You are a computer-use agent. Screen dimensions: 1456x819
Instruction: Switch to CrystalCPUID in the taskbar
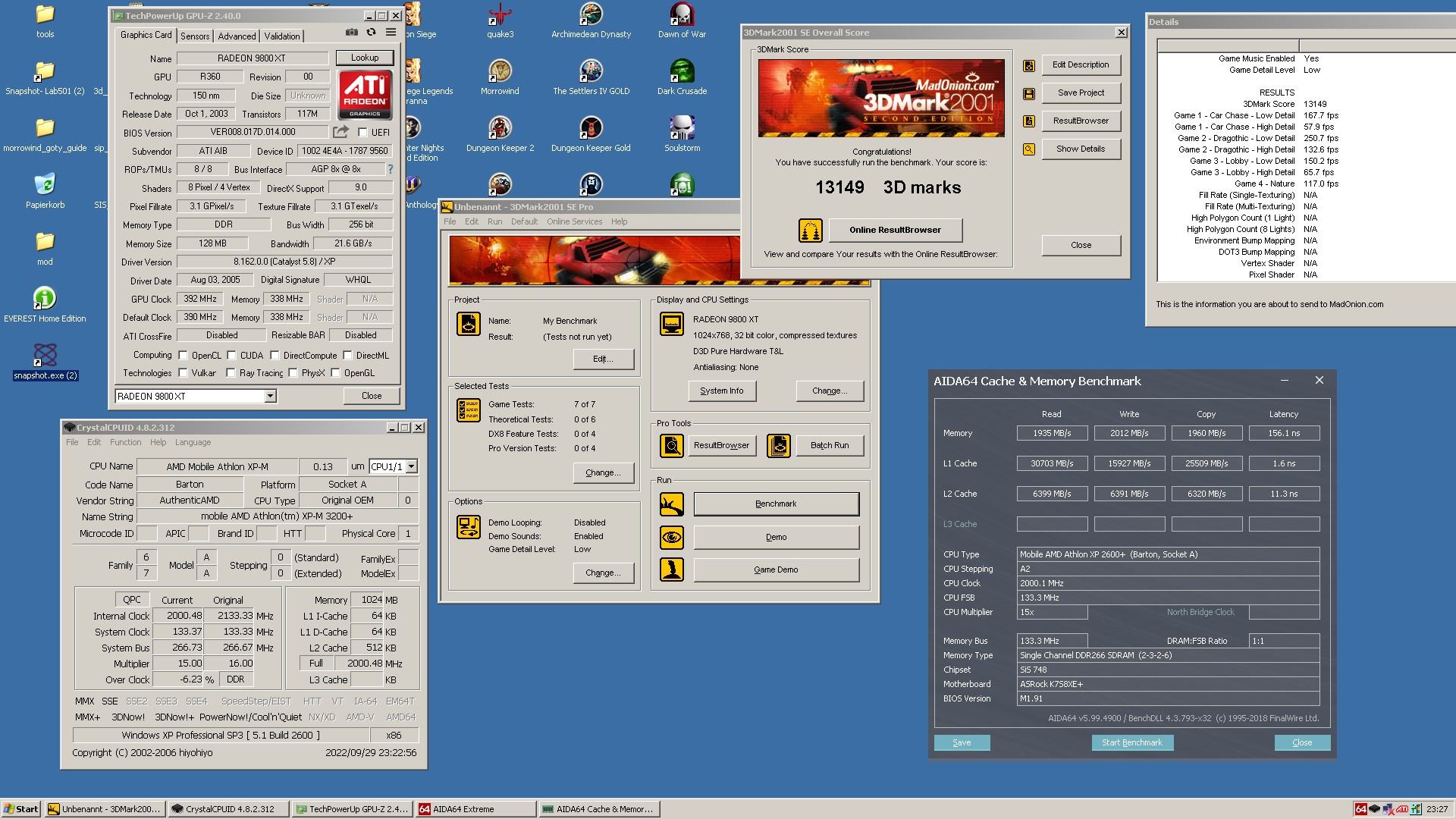(229, 808)
